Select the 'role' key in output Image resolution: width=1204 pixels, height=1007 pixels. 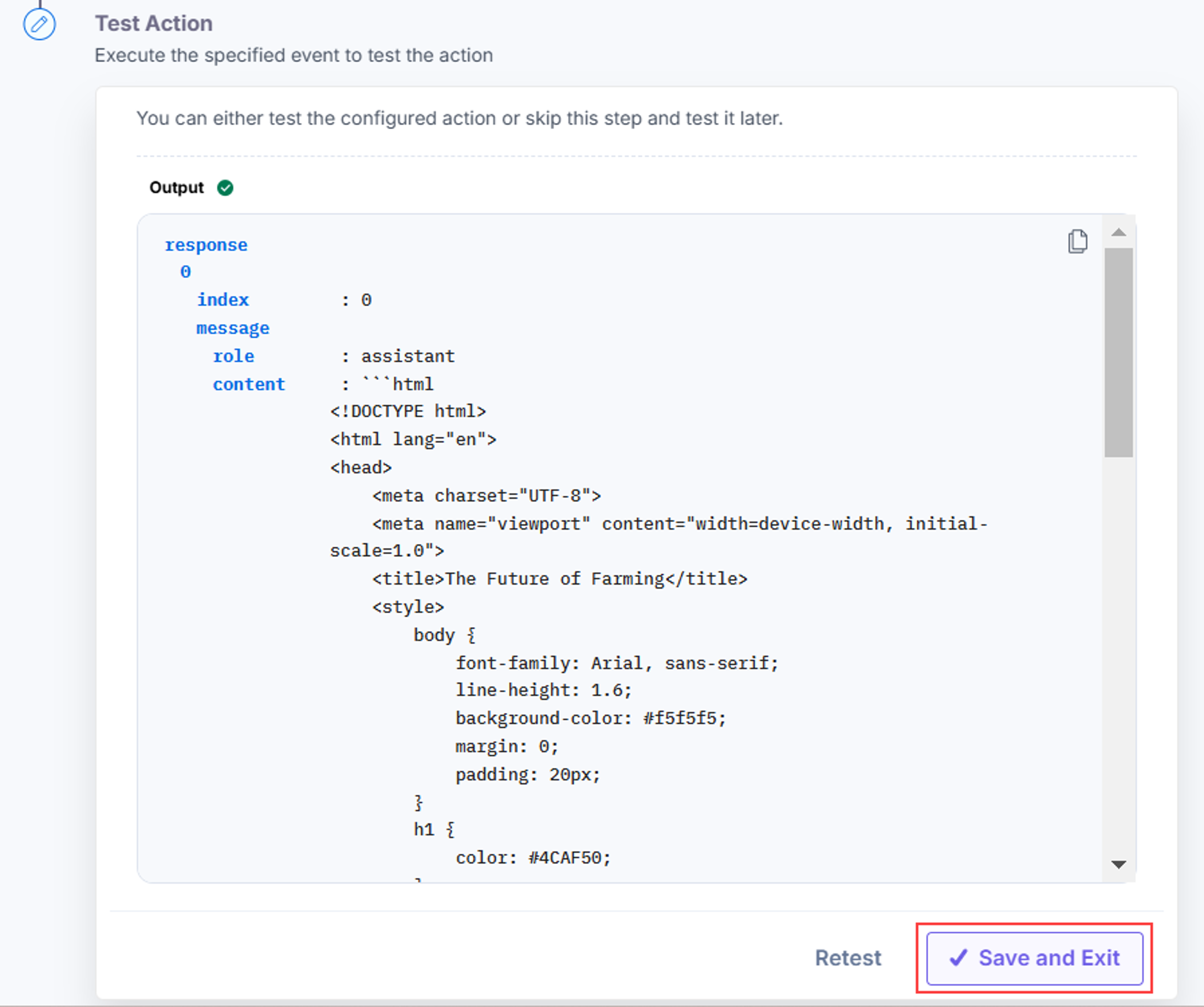point(233,356)
